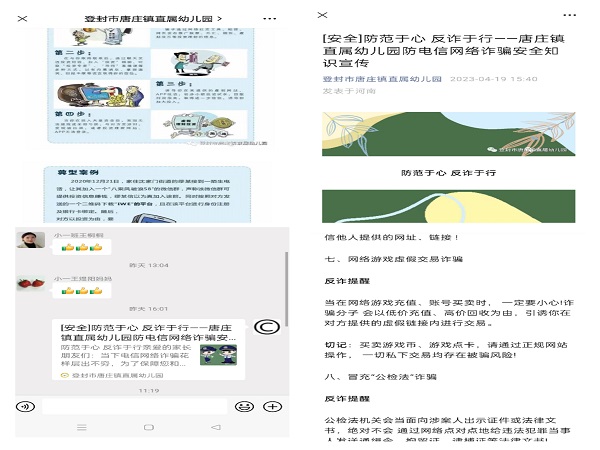Tap the Android back triangle button
This screenshot has width=600, height=450.
pyautogui.click(x=216, y=427)
